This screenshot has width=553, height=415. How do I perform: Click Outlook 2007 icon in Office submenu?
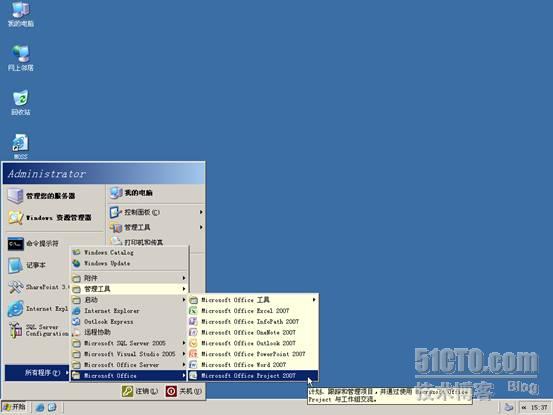click(193, 343)
